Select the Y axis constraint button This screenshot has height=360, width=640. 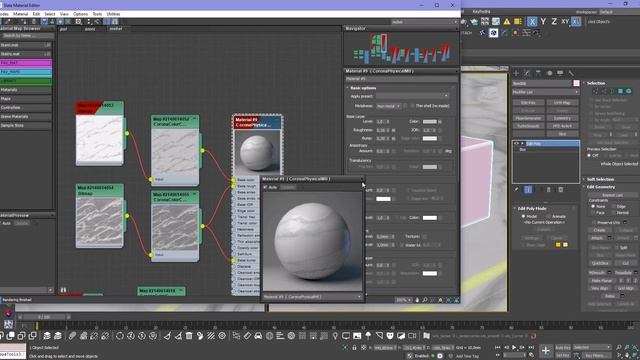(543, 22)
